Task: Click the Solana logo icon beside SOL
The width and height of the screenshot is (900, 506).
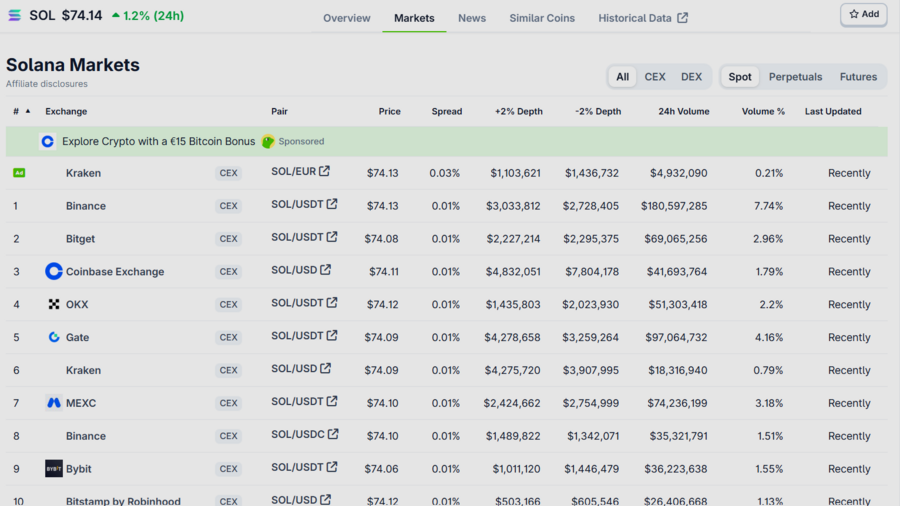Action: pyautogui.click(x=14, y=15)
